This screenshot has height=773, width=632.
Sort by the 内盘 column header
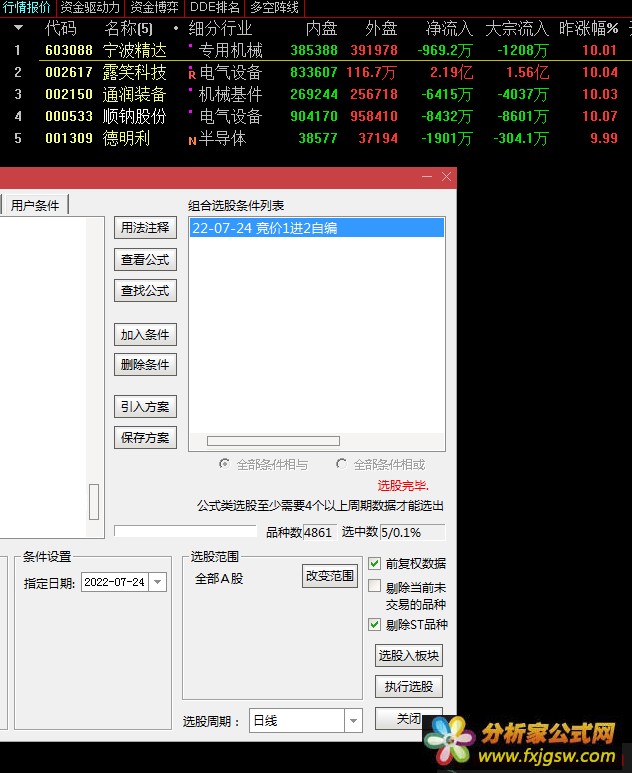click(x=321, y=29)
